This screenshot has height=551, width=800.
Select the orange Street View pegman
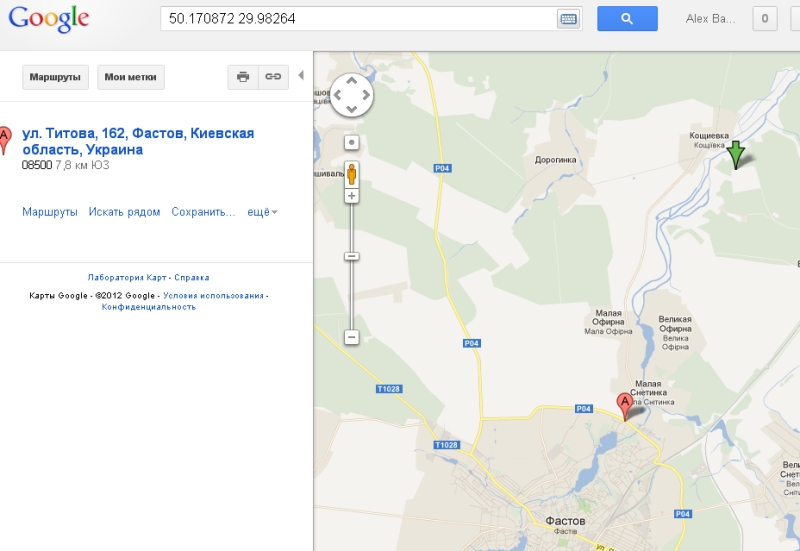tap(352, 174)
